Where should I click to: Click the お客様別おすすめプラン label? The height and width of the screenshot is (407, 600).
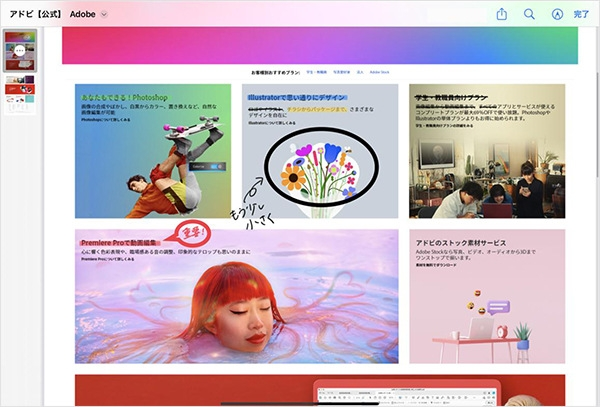tap(275, 72)
